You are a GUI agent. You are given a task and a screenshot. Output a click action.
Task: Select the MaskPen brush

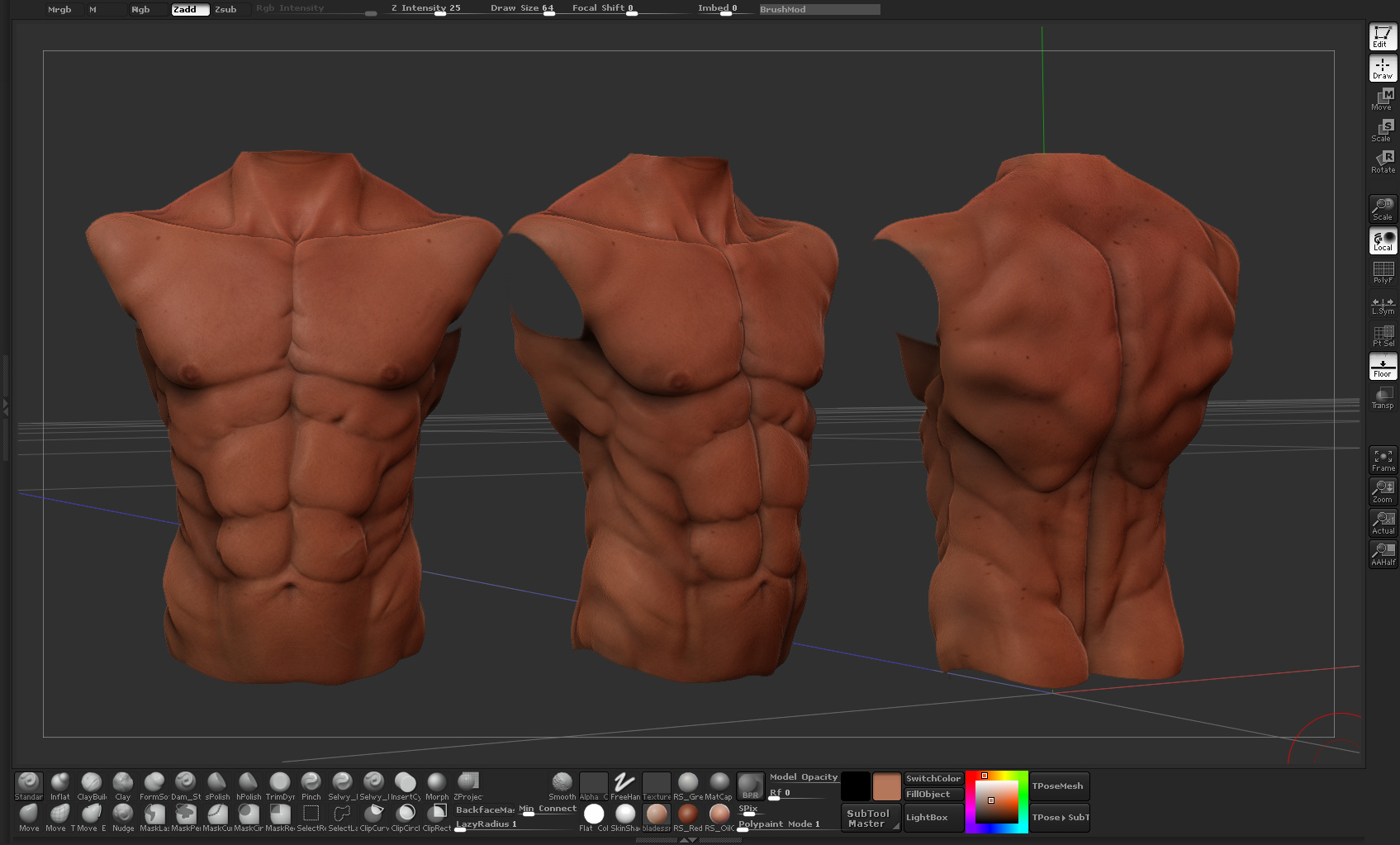tap(186, 817)
